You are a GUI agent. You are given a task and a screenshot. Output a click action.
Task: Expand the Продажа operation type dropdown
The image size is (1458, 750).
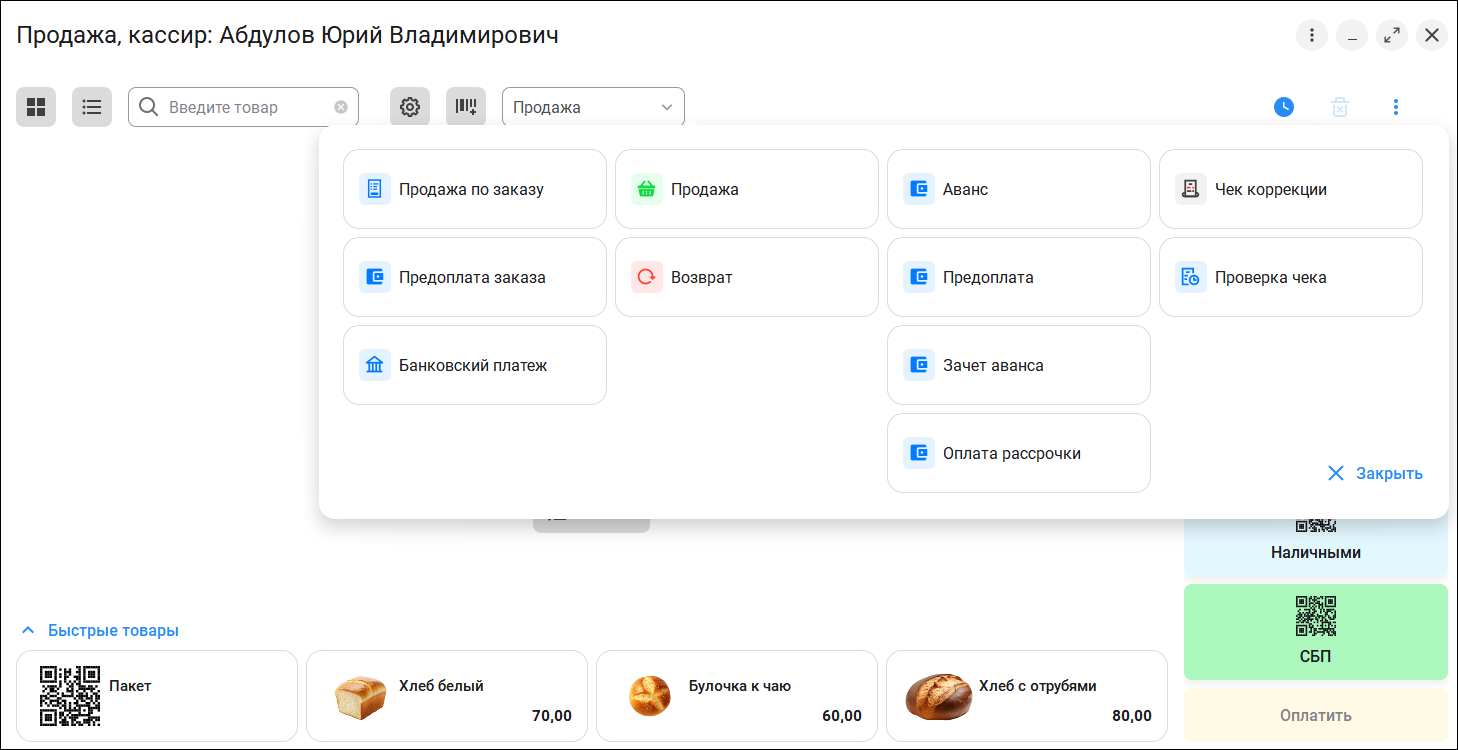593,107
